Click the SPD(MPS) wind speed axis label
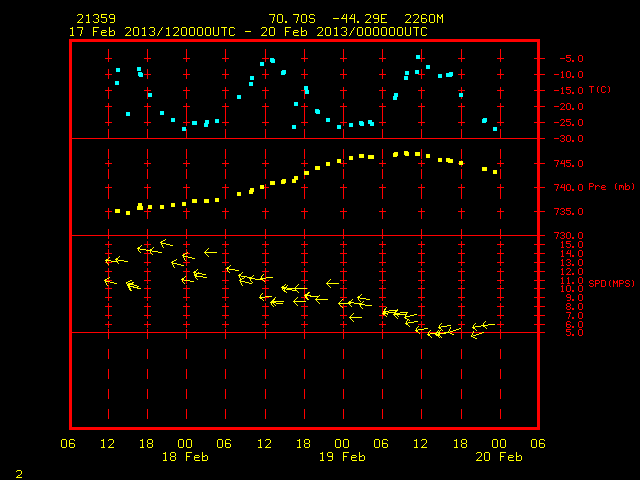Image resolution: width=640 pixels, height=480 pixels. click(x=611, y=283)
